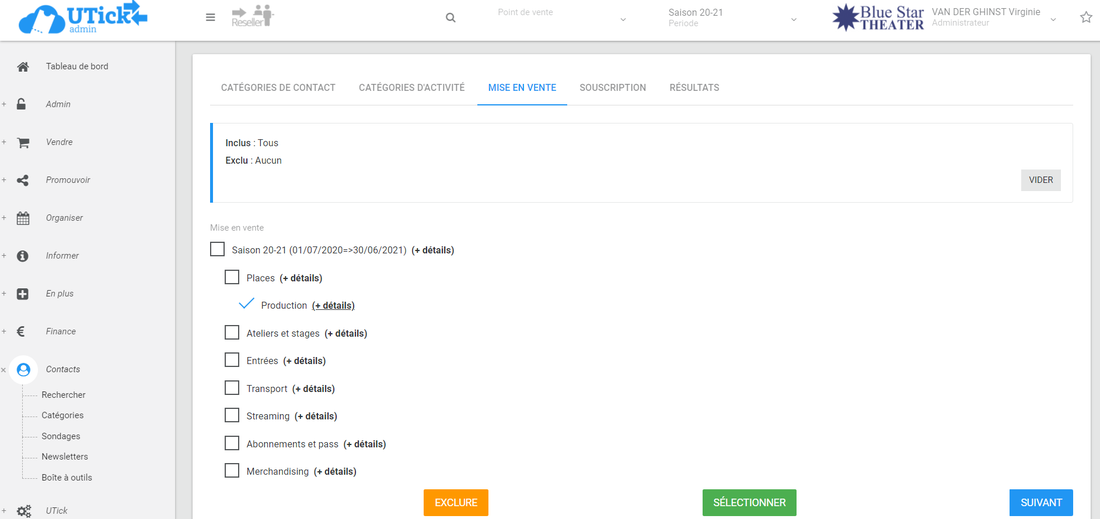Expand the user account dropdown arrow
Screen dimensions: 1100x519
[1053, 19]
